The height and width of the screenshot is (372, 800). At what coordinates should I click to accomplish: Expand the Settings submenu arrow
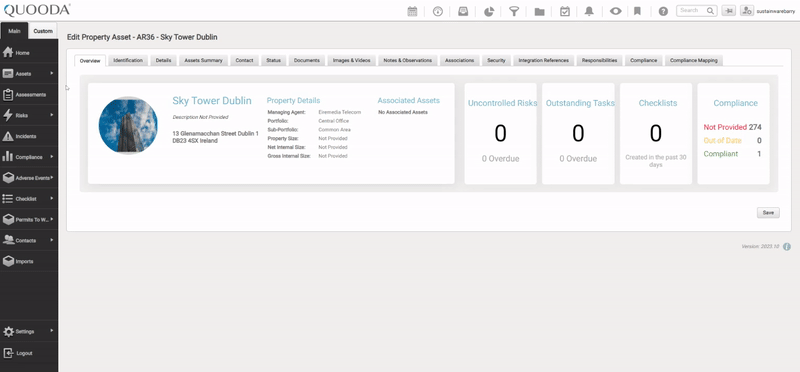pyautogui.click(x=52, y=331)
